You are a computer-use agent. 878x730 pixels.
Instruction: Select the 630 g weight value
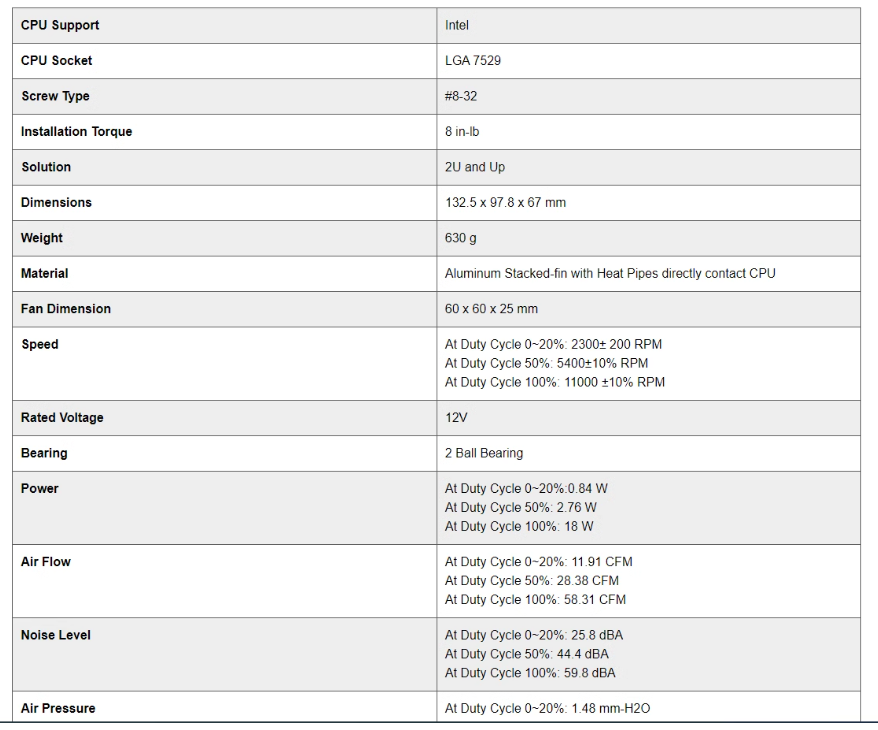coord(460,238)
